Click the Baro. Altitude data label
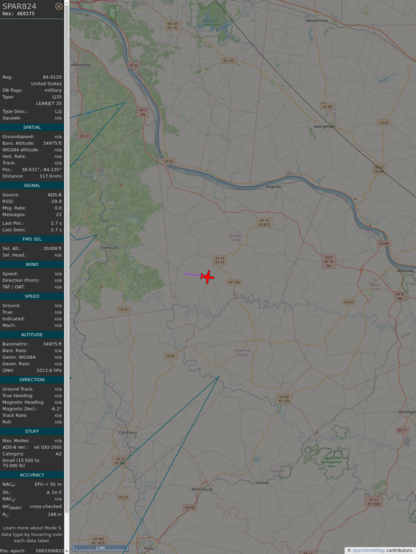Image resolution: width=416 pixels, height=554 pixels. click(18, 143)
